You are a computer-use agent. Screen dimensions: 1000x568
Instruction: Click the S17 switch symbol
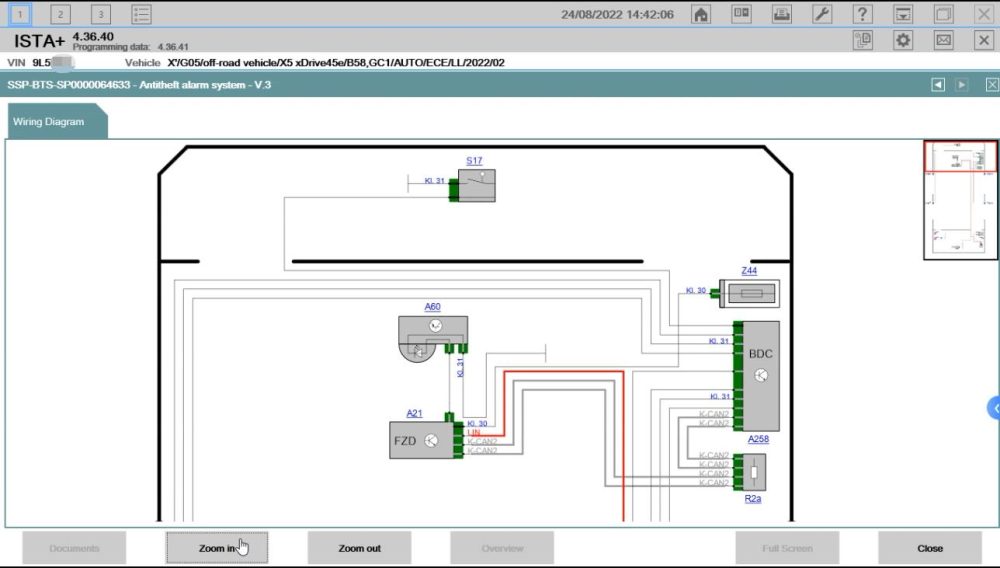pyautogui.click(x=476, y=186)
